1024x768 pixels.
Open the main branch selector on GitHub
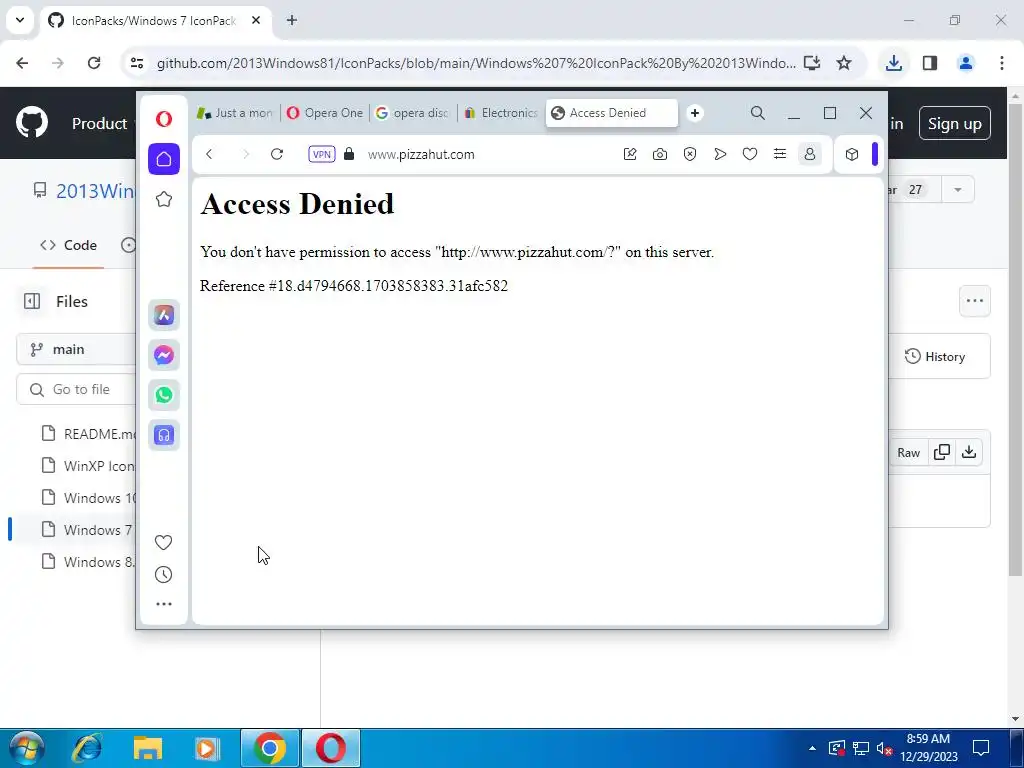tap(76, 349)
